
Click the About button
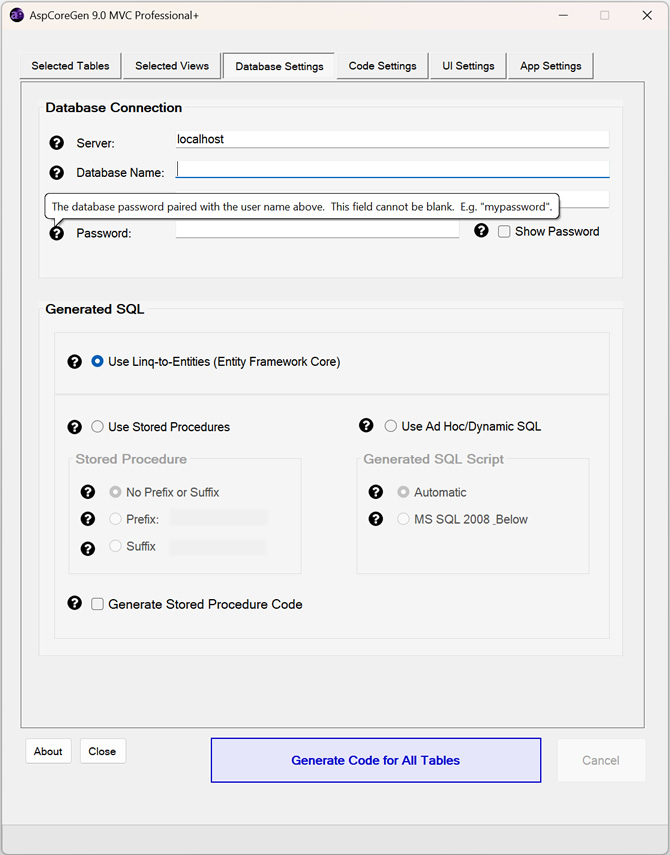(x=48, y=751)
